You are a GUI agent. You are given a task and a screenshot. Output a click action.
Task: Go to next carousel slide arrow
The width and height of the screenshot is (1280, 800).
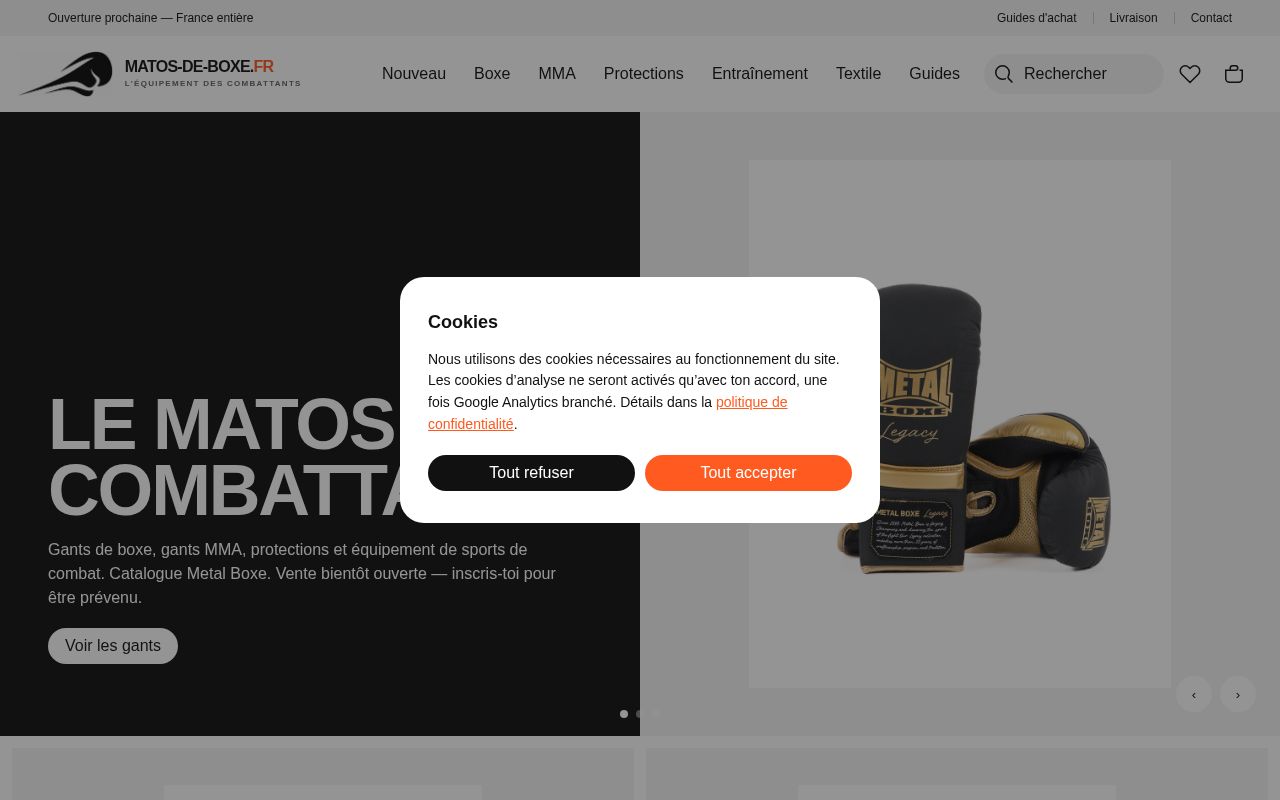click(1238, 694)
